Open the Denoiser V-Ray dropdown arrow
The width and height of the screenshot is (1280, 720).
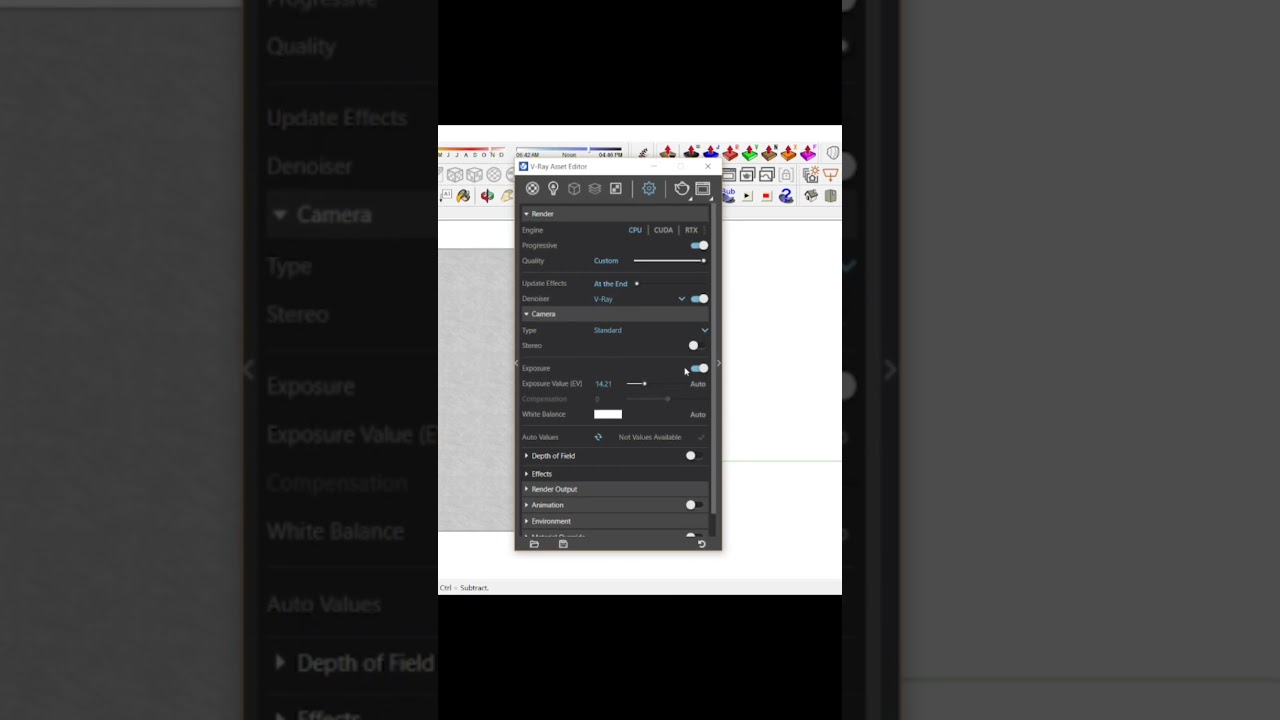point(682,299)
